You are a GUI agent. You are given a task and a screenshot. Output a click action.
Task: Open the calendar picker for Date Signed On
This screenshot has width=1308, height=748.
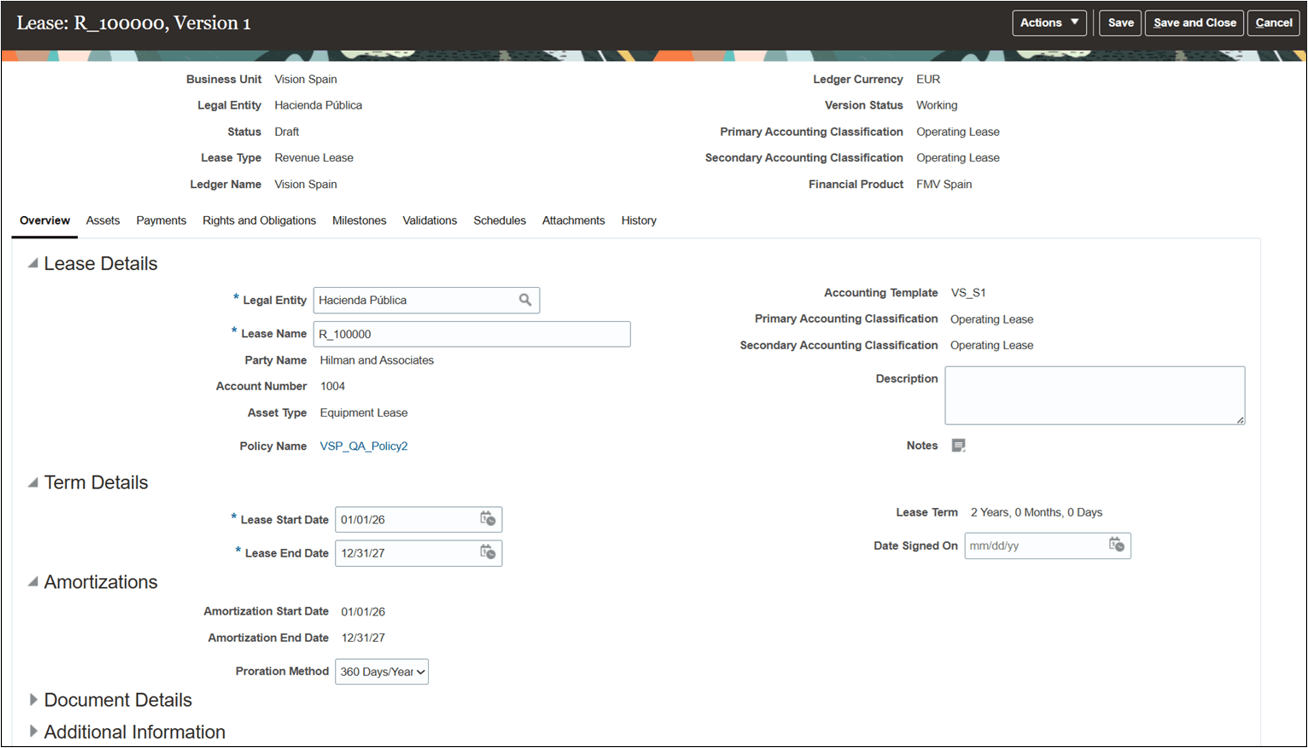pos(1117,545)
